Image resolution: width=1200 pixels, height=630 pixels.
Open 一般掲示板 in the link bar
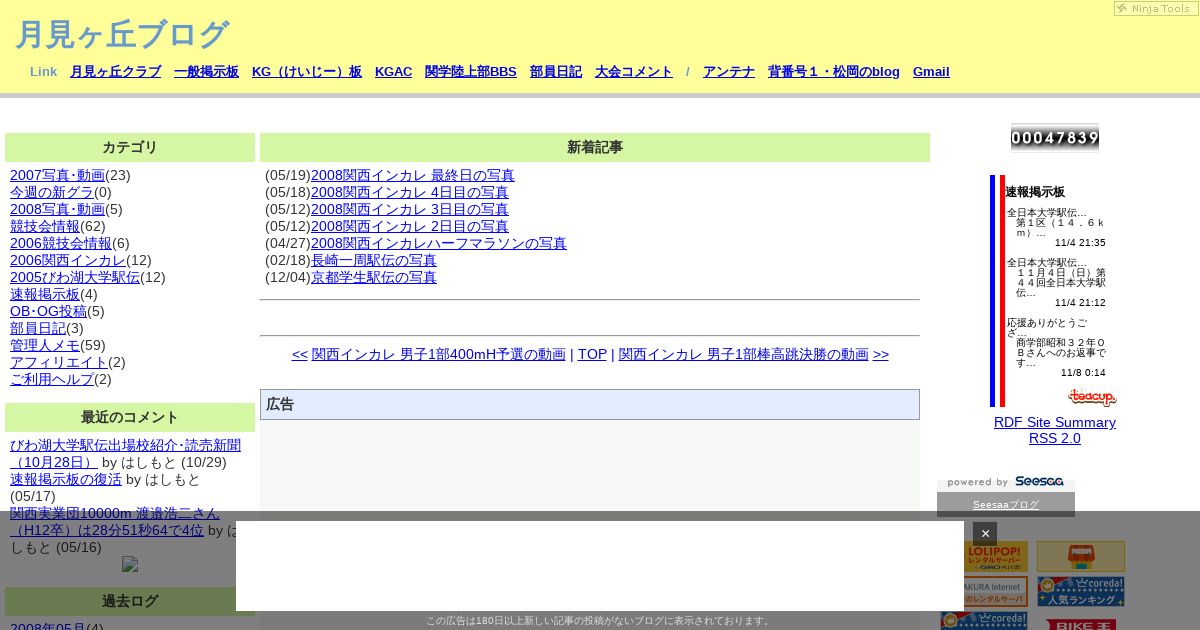point(206,72)
